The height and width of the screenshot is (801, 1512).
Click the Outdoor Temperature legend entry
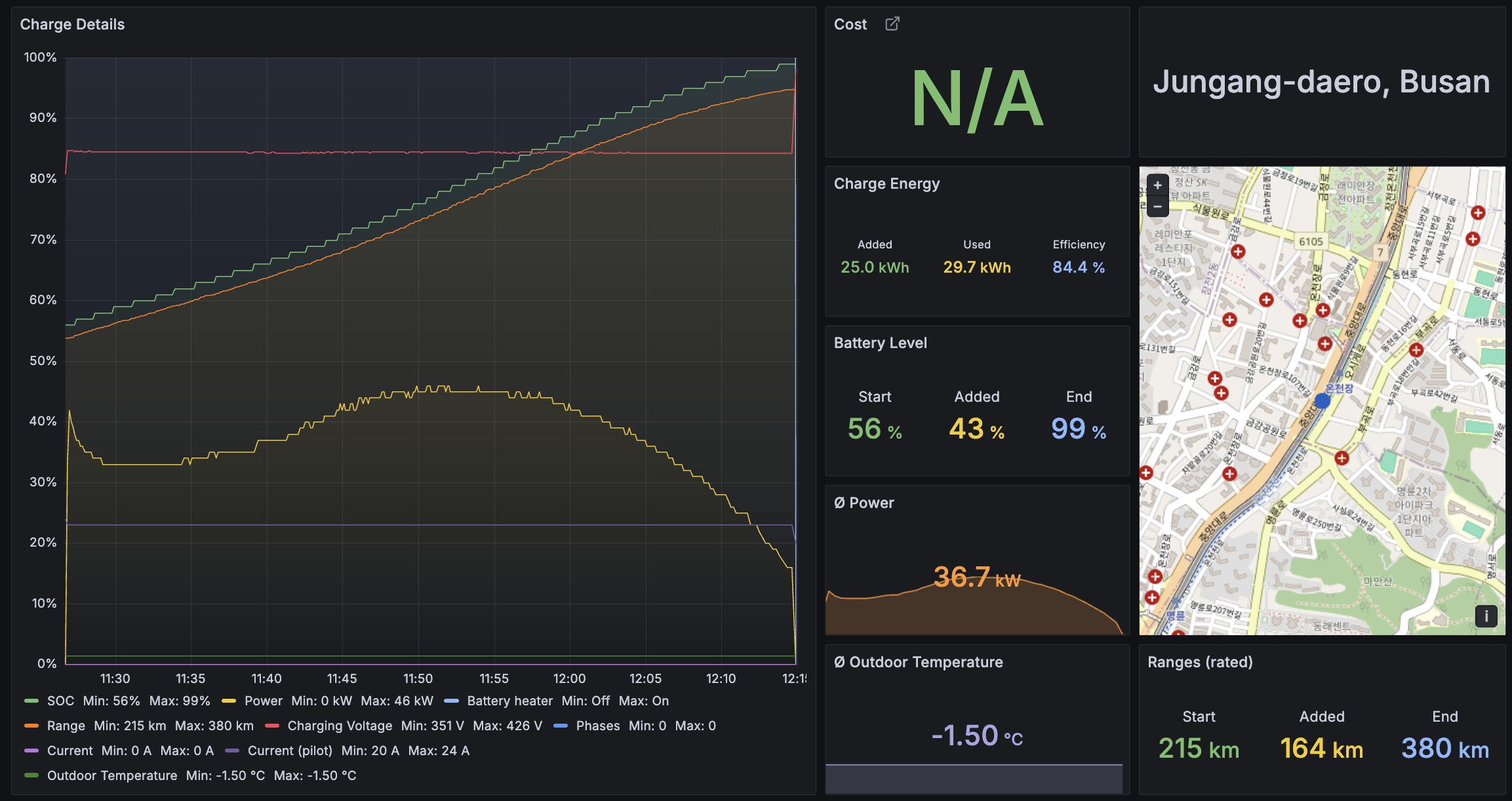pos(111,775)
